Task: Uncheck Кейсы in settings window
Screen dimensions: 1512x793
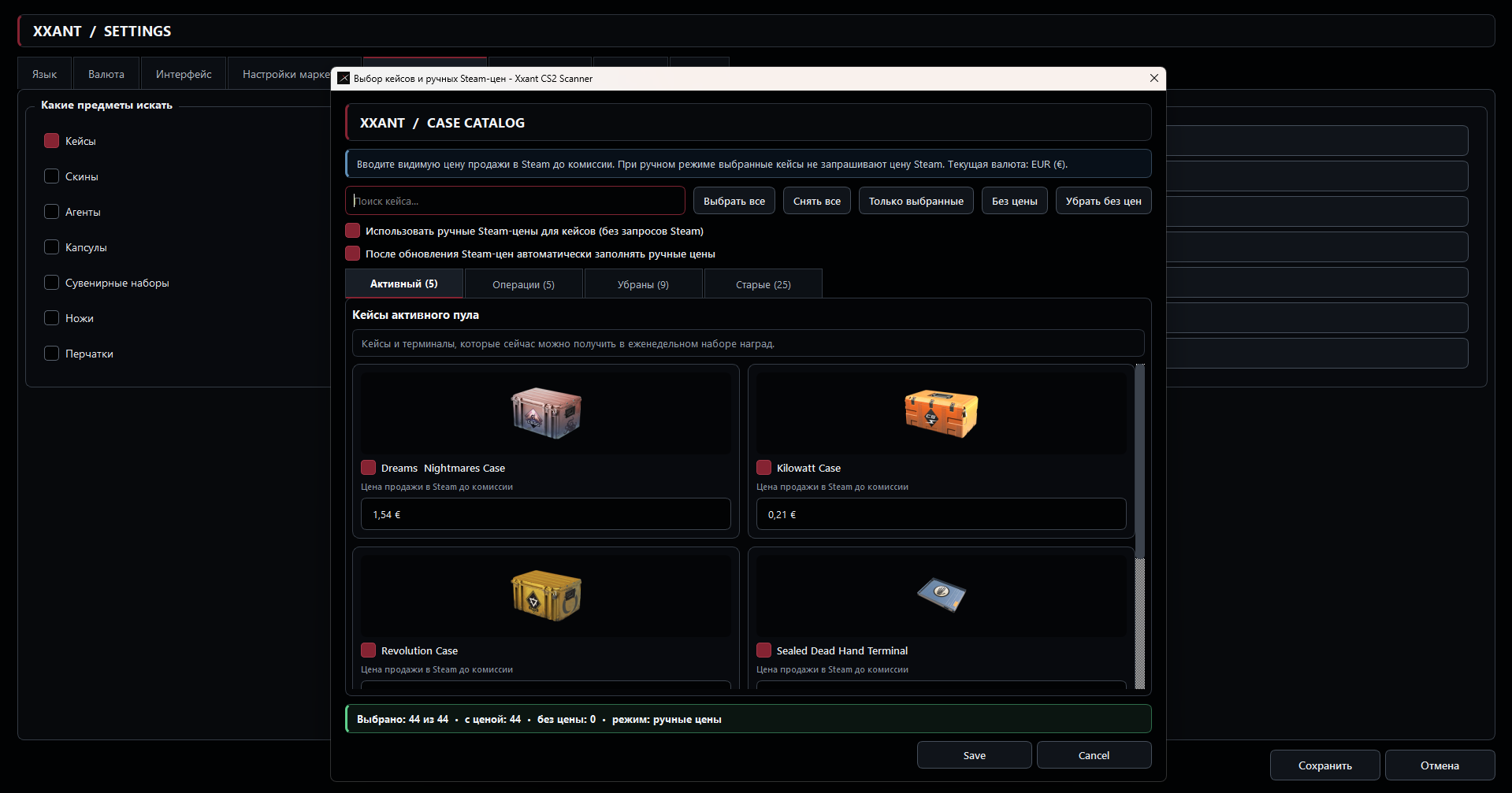Action: (x=52, y=141)
